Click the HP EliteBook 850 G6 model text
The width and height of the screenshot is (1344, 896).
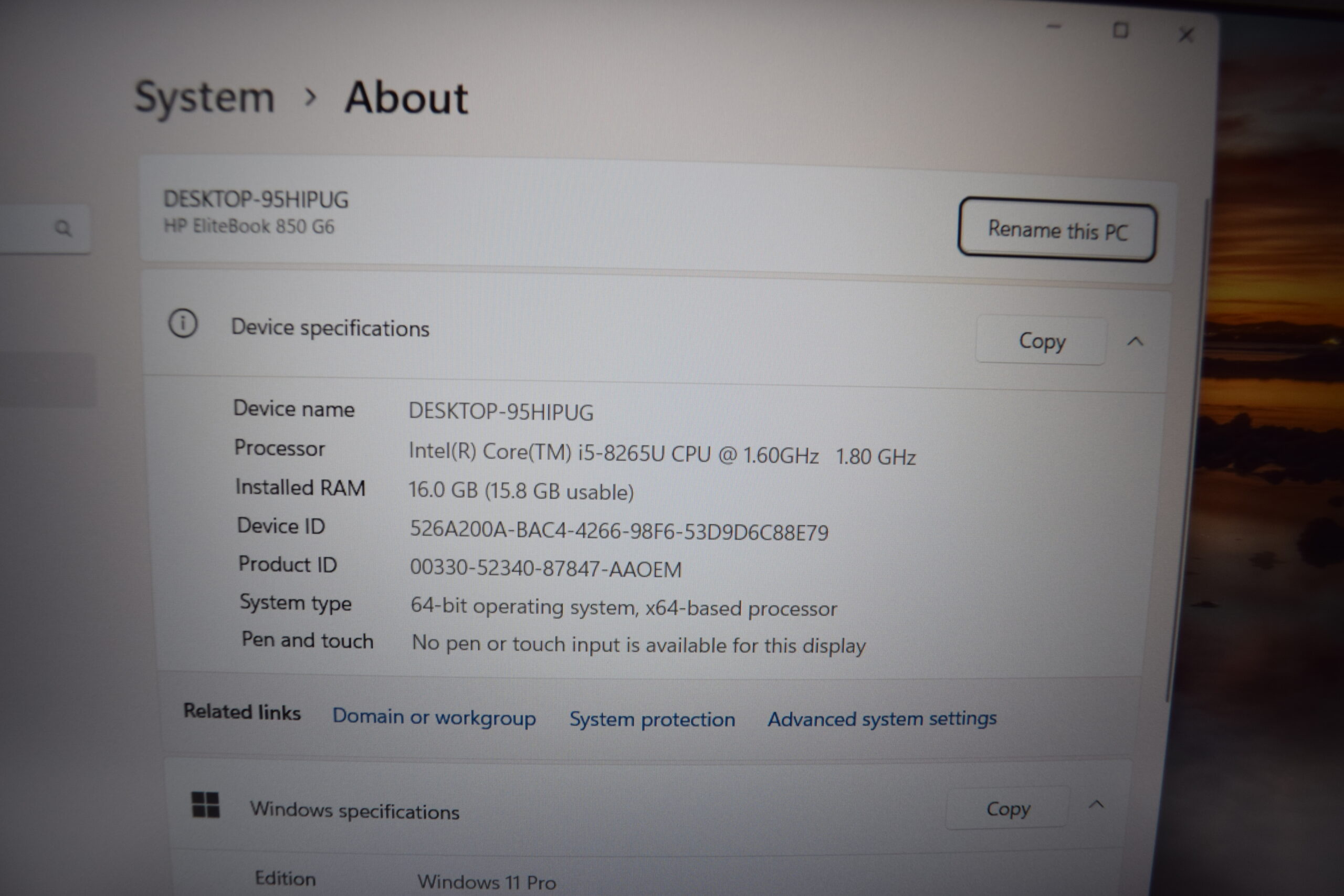point(248,226)
